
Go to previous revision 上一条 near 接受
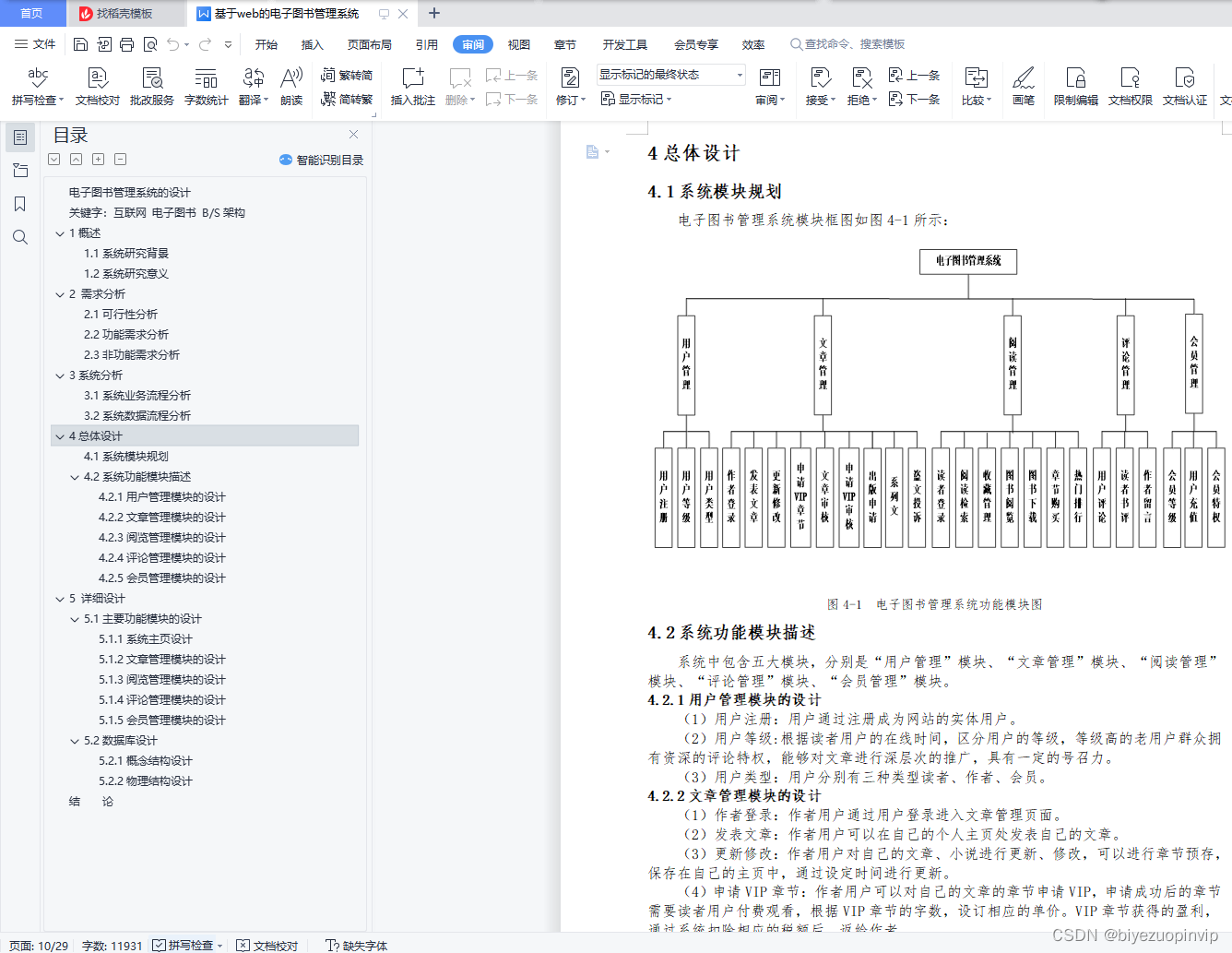point(914,75)
